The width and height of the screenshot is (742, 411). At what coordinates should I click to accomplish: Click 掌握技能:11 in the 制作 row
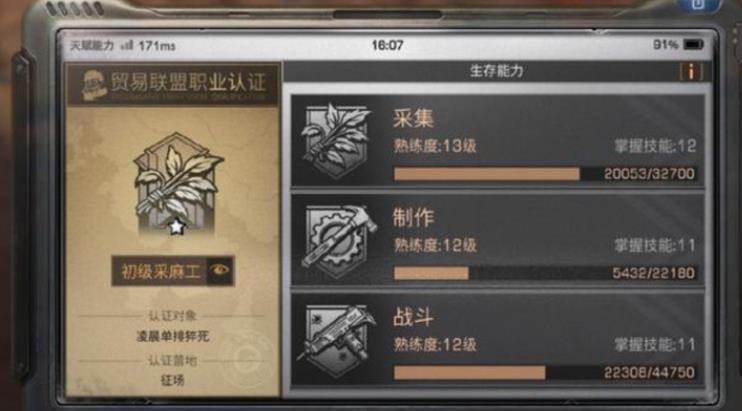tap(655, 245)
